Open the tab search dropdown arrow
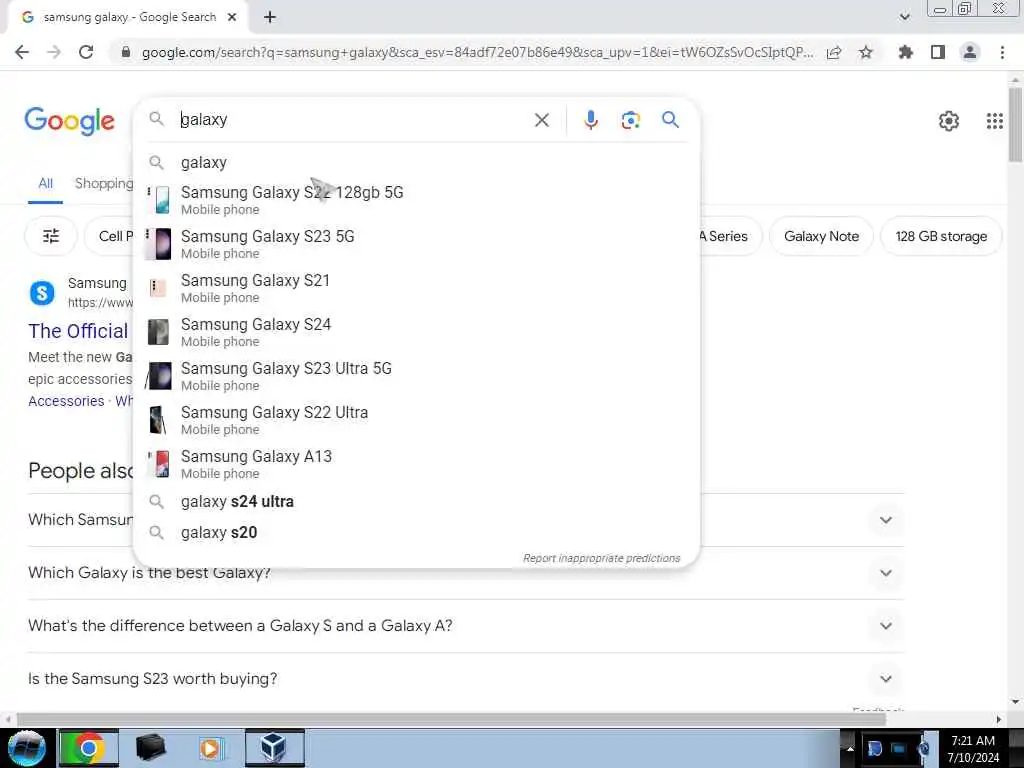The width and height of the screenshot is (1024, 768). click(x=904, y=16)
